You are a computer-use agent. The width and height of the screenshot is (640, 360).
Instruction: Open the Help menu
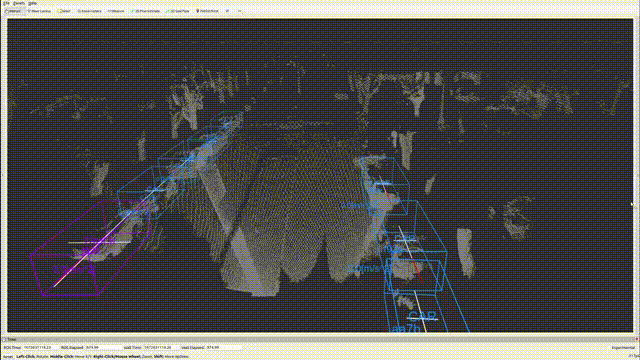point(33,3)
